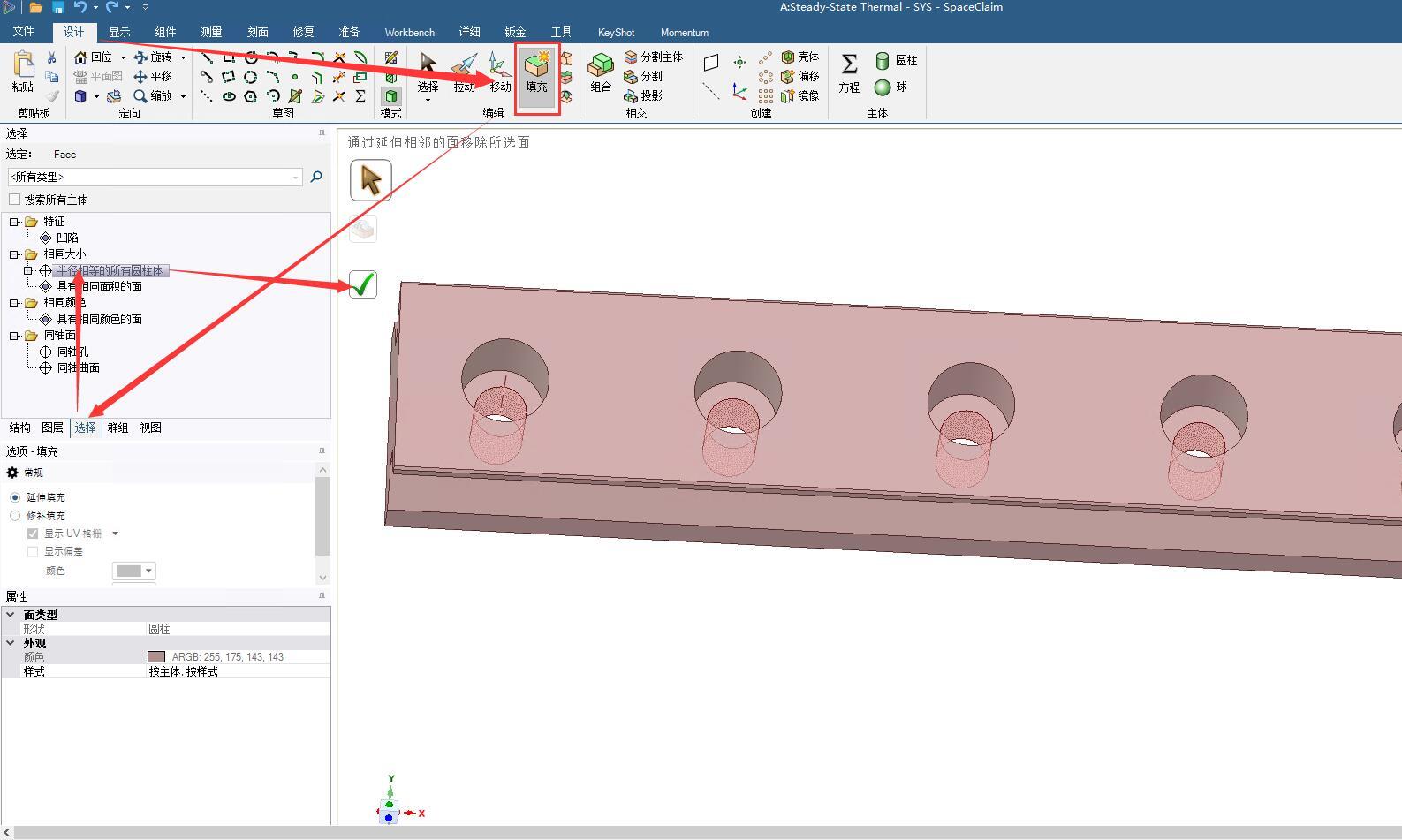The height and width of the screenshot is (840, 1402).
Task: Click the Split Body (分割主体) tool
Action: 653,57
